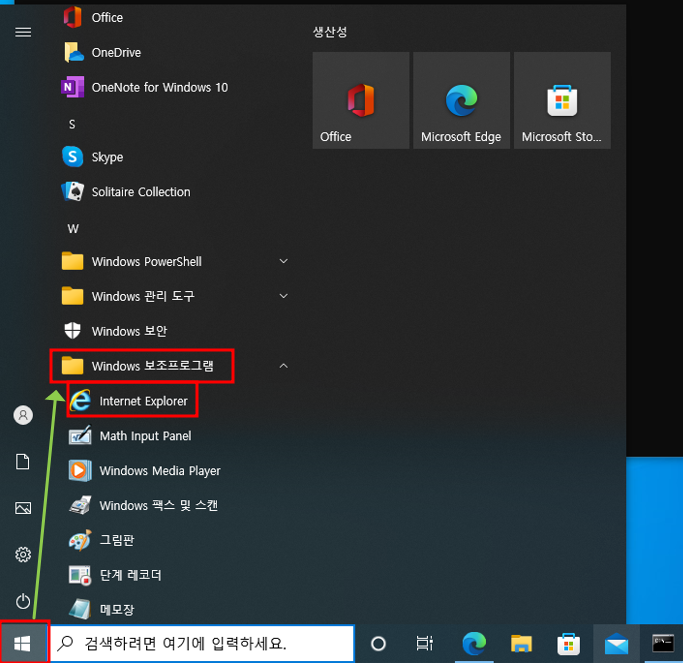This screenshot has height=663, width=683.
Task: Click the Windows PowerShell folder
Action: coord(174,262)
